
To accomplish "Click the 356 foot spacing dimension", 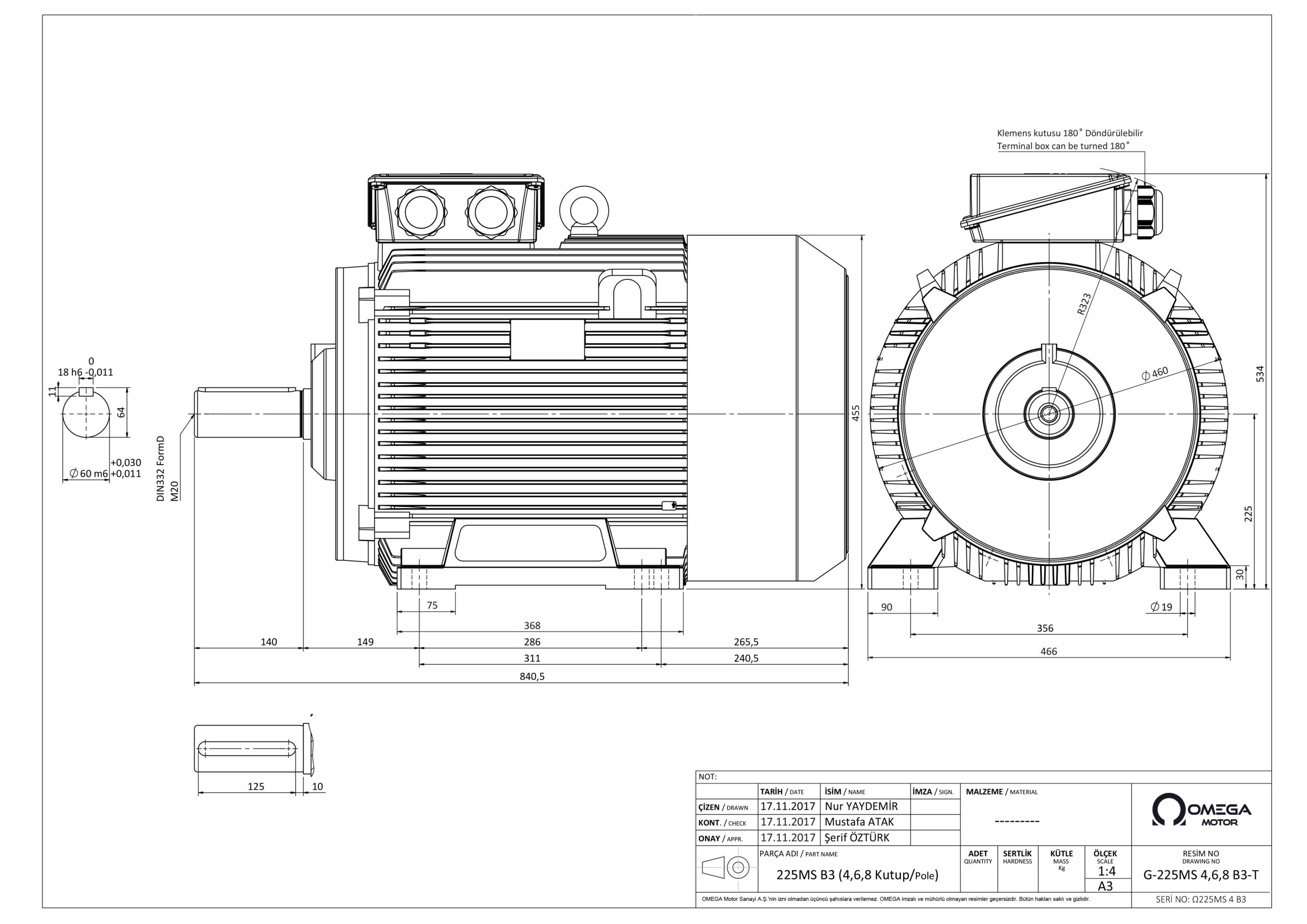I will 1045,628.
